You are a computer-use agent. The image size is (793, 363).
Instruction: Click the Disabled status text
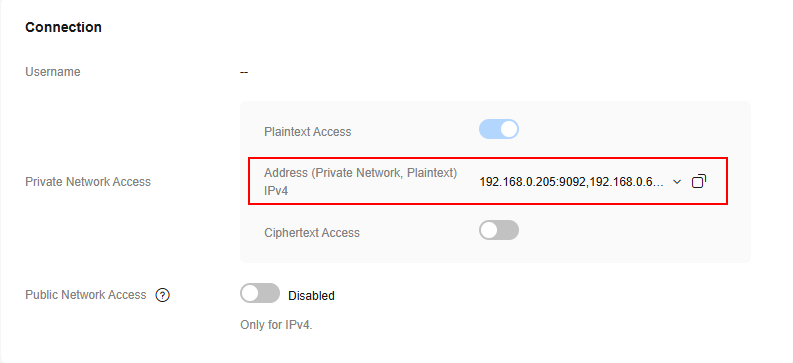coord(312,296)
